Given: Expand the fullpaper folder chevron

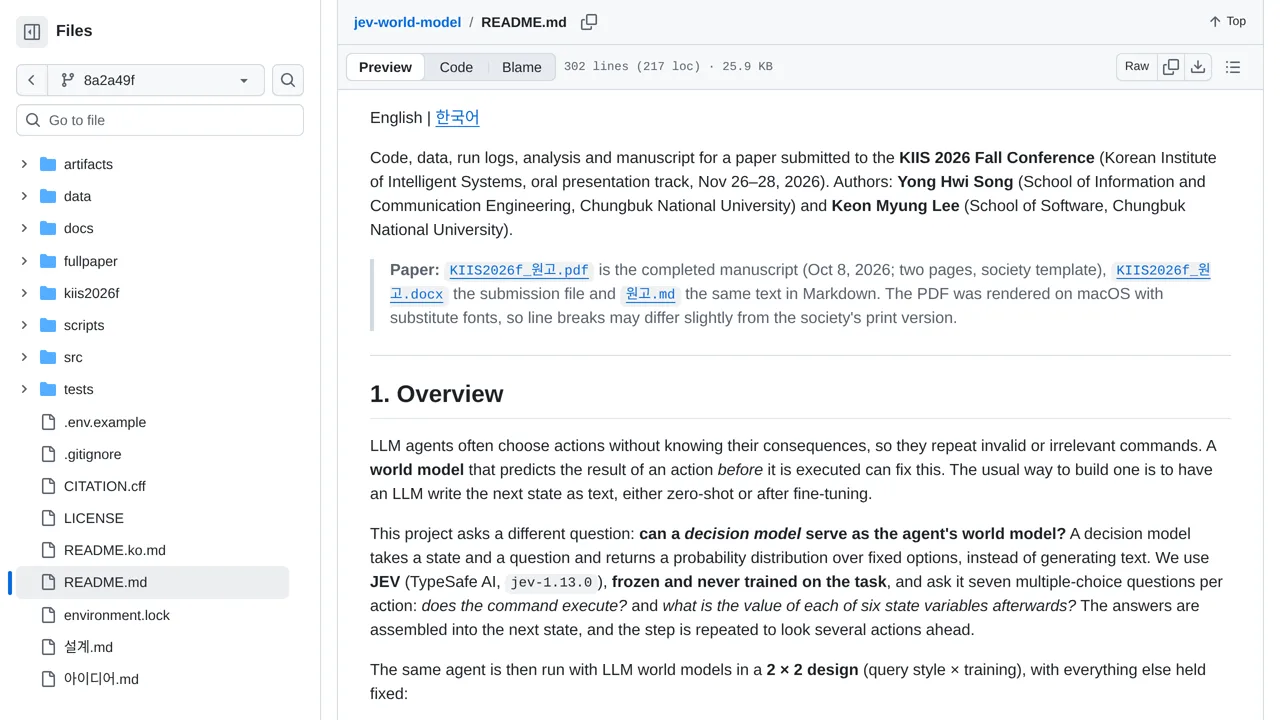Looking at the screenshot, I should click(x=24, y=261).
